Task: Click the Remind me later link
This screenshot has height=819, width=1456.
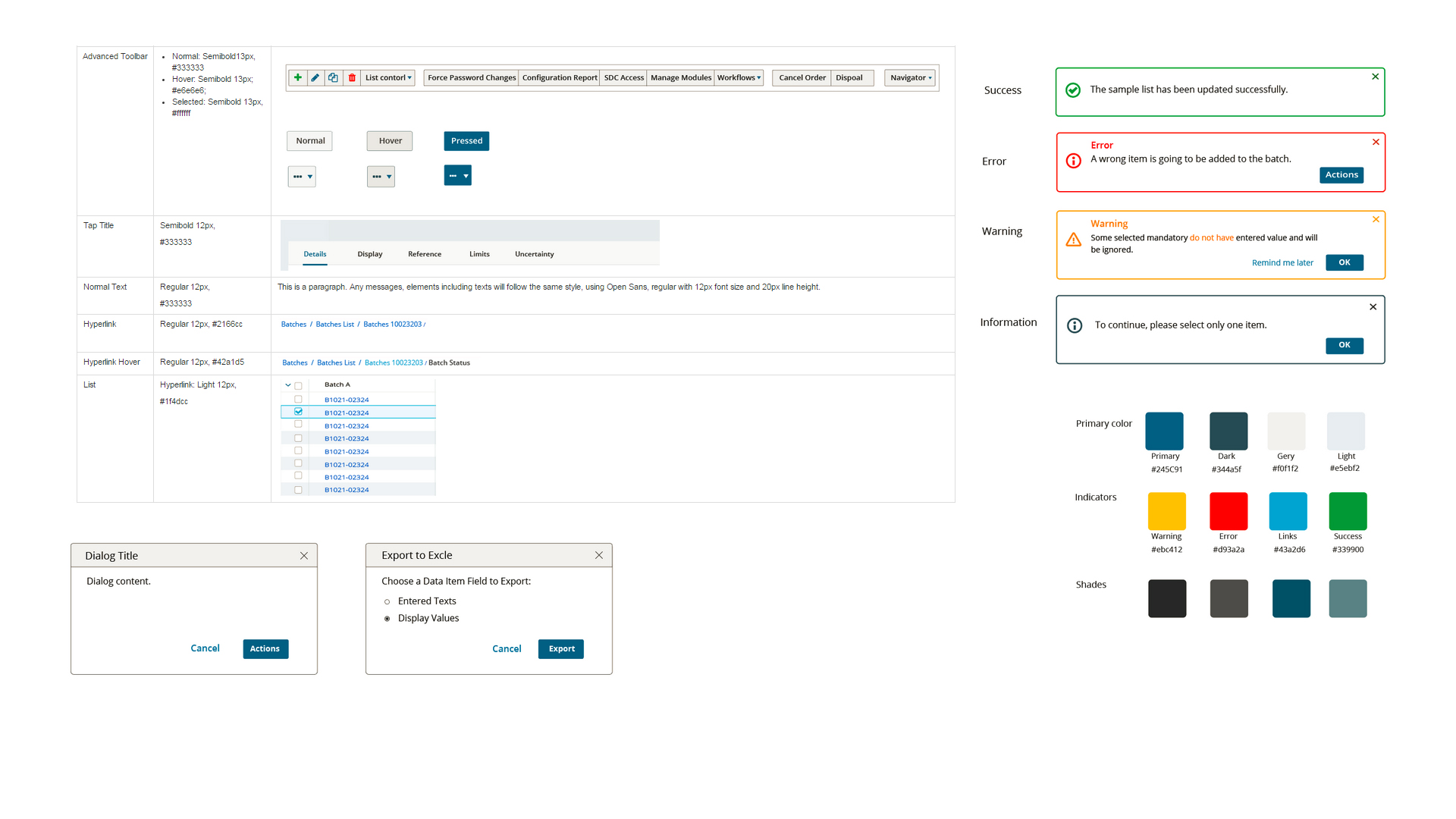Action: (1282, 263)
